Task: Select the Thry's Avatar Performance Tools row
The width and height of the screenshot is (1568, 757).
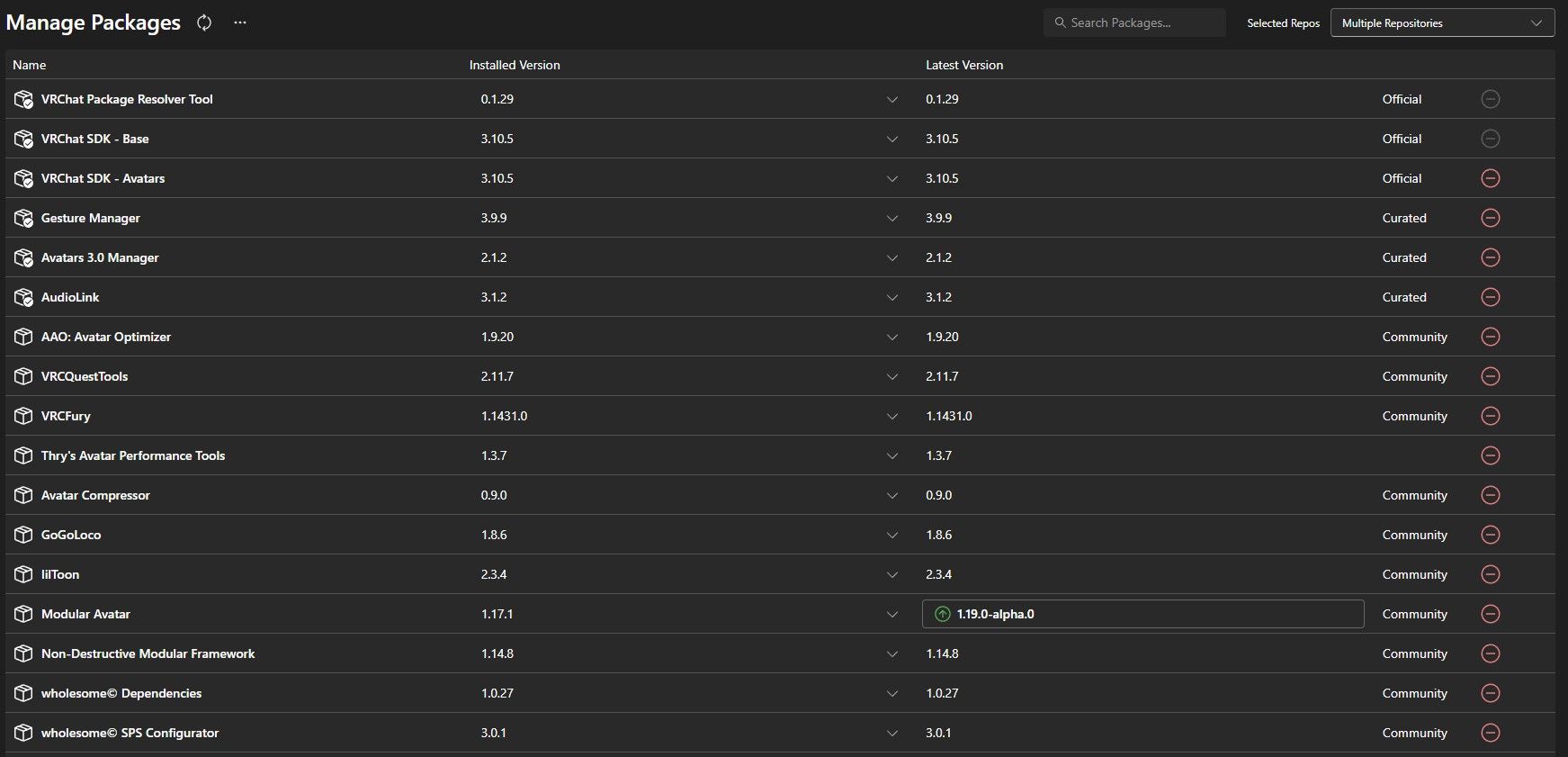Action: point(780,455)
